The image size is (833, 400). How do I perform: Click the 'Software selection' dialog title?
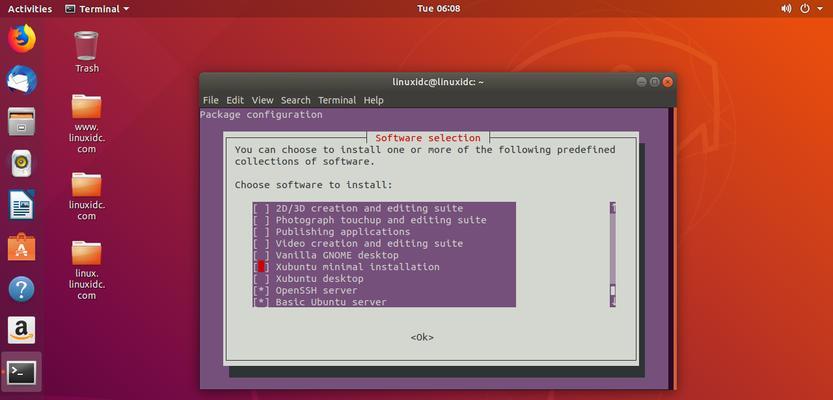tap(428, 138)
